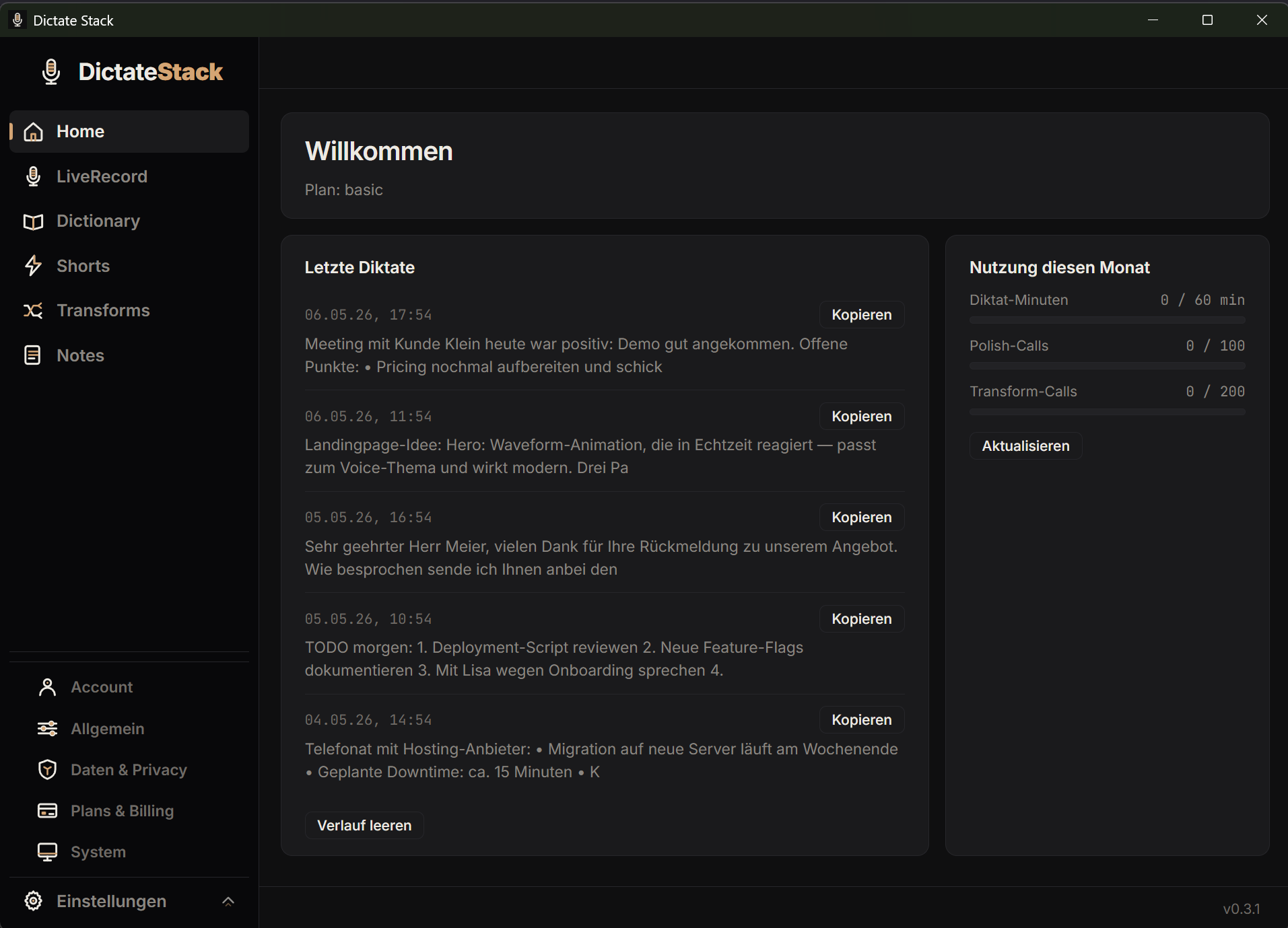This screenshot has height=928, width=1288.
Task: Click the Willkommen heading
Action: coord(378,151)
